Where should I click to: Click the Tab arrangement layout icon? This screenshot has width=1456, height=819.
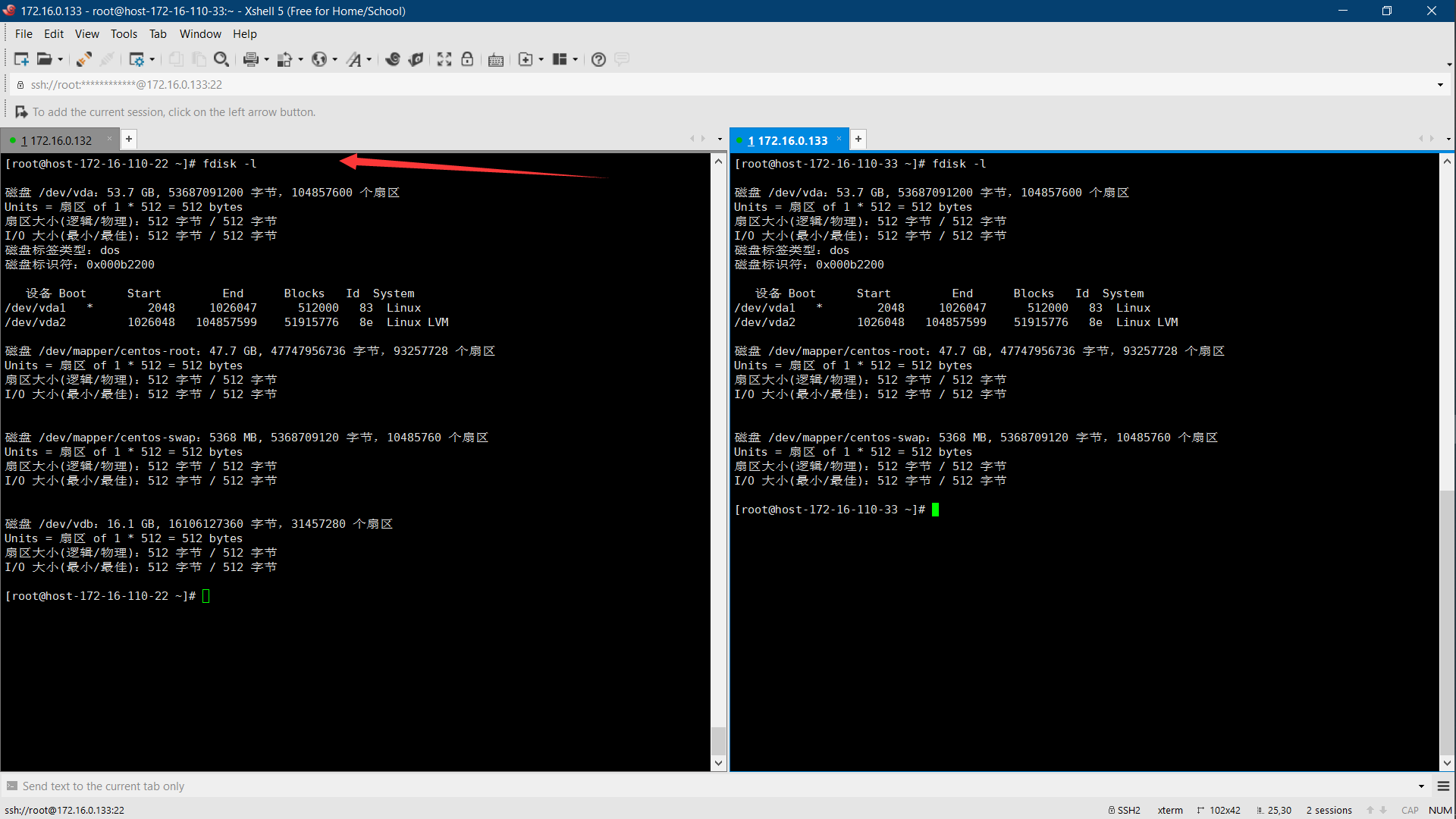560,59
